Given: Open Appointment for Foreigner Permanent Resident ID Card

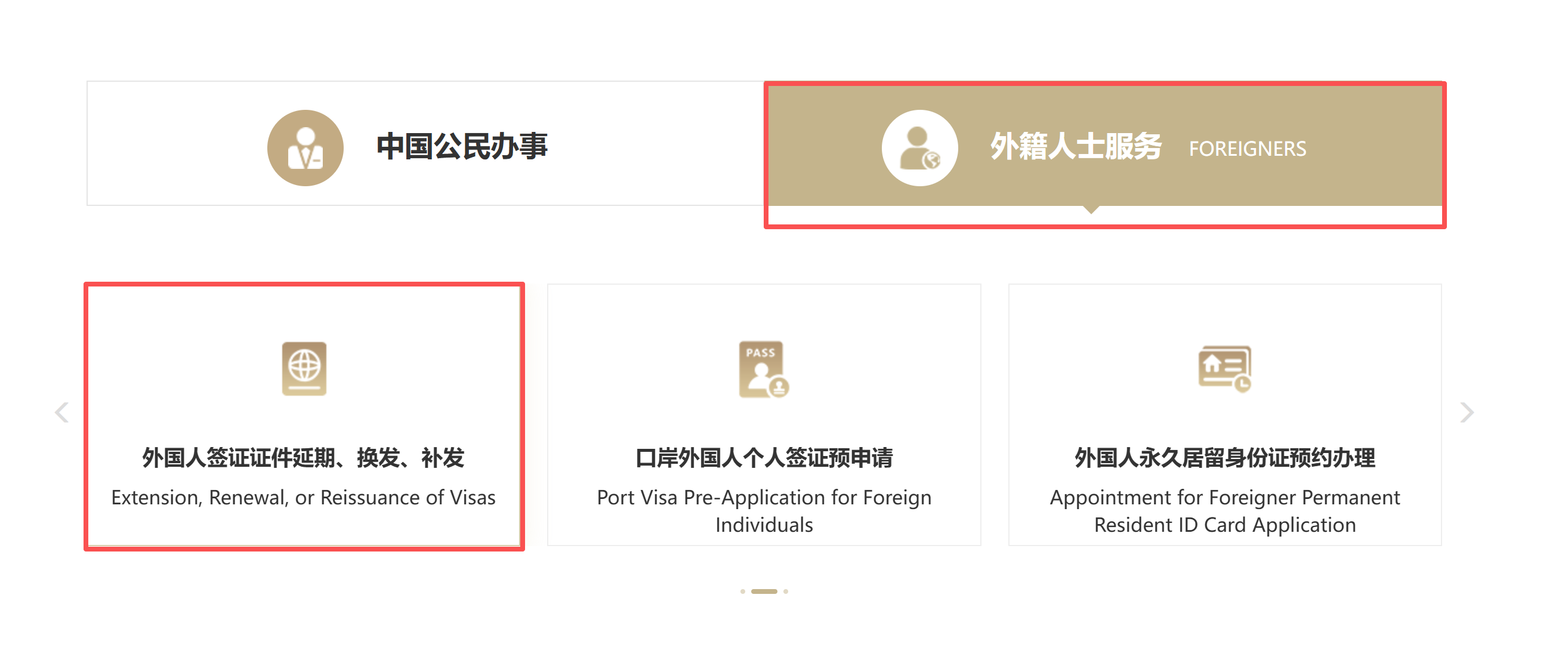Looking at the screenshot, I should click(x=1225, y=511).
